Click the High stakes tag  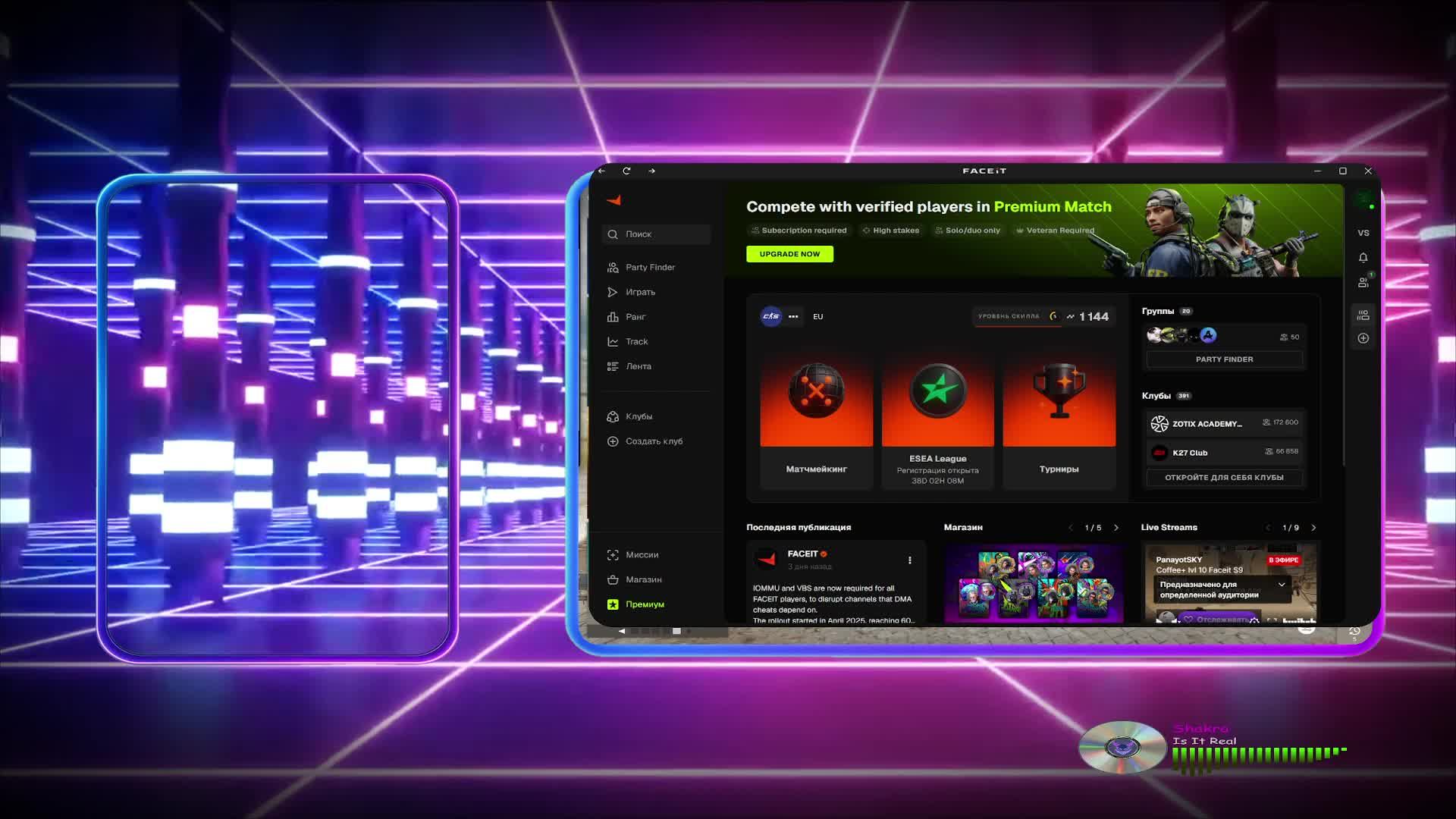[890, 231]
